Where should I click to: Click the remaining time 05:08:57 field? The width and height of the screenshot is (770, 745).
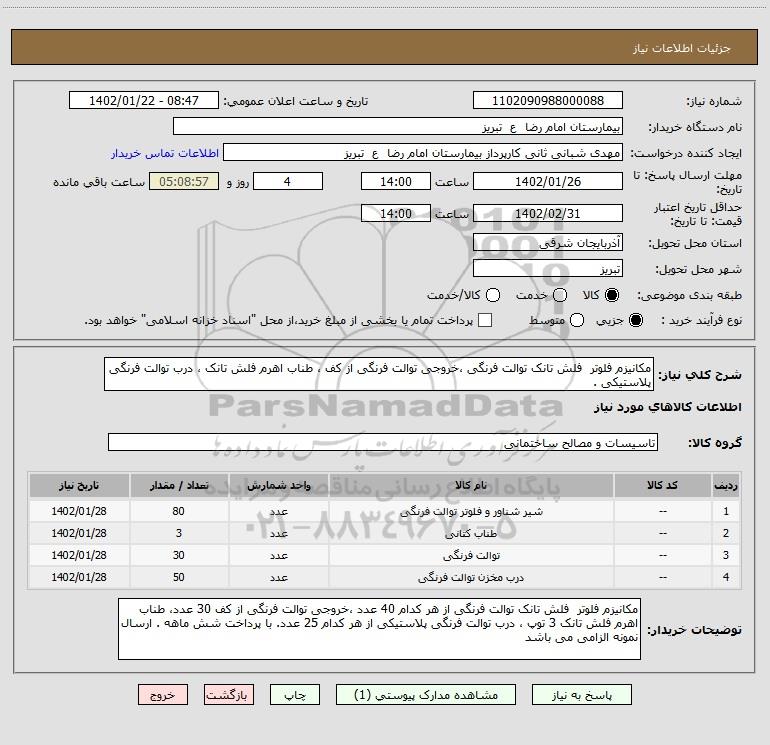[x=184, y=181]
